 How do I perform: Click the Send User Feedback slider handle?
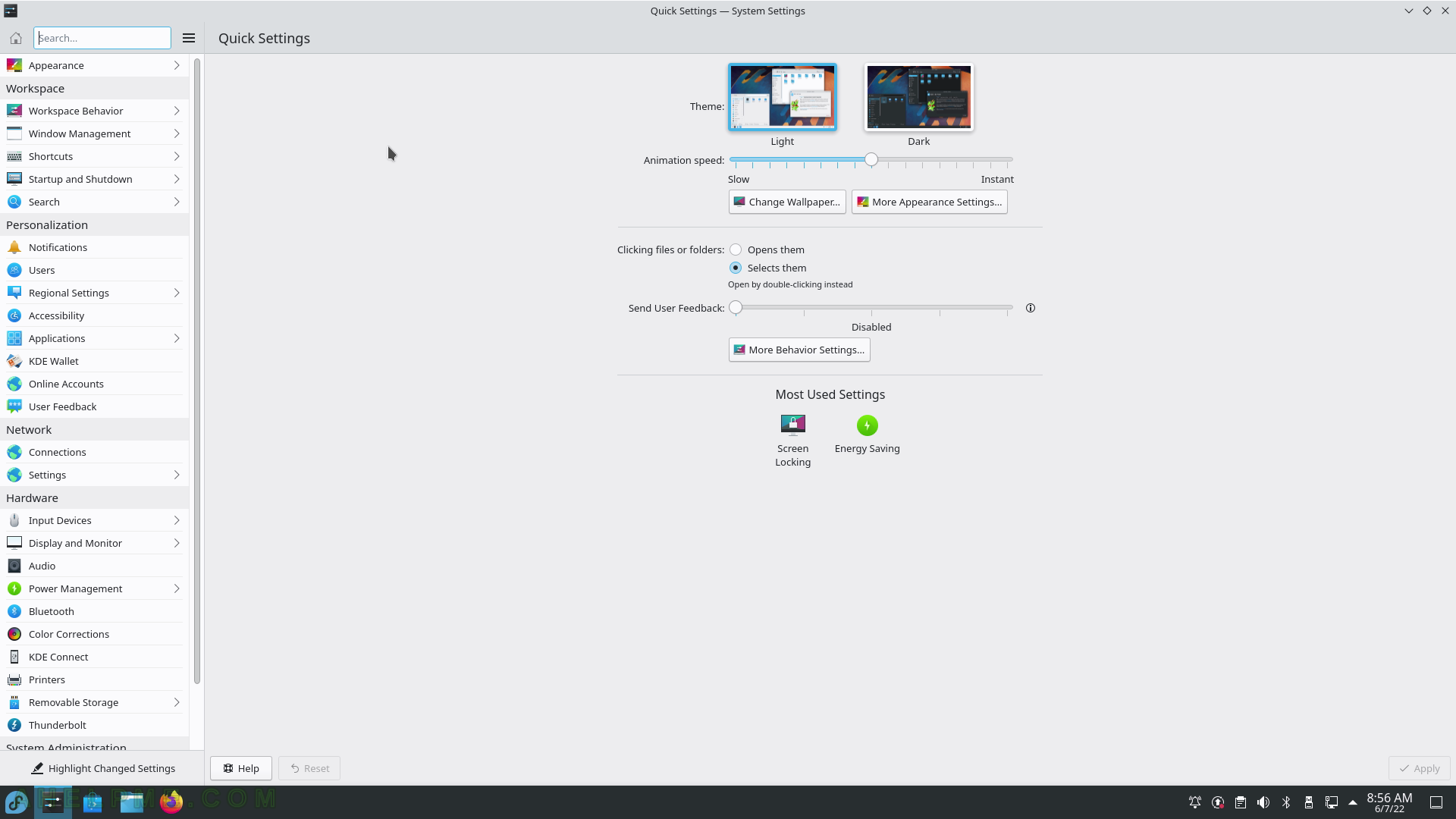(736, 307)
